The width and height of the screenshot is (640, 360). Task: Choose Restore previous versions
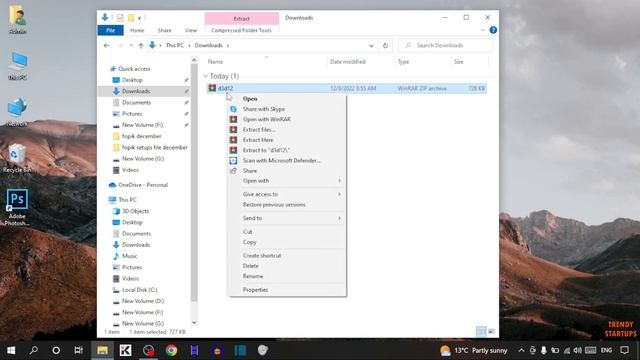(287, 204)
